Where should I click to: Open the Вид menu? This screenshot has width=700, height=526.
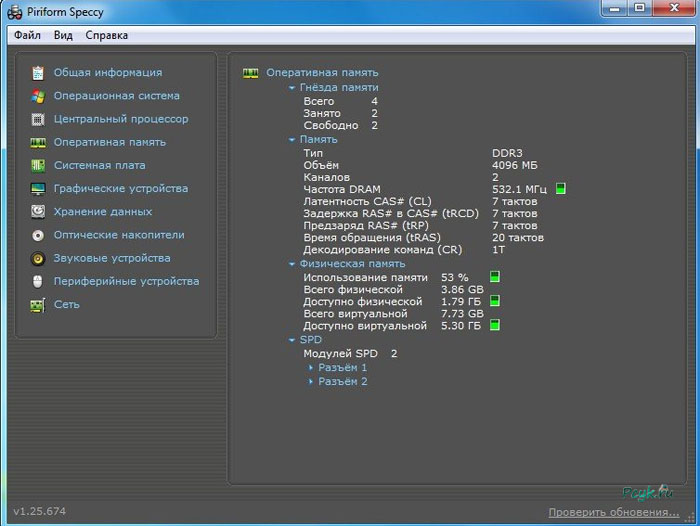63,35
